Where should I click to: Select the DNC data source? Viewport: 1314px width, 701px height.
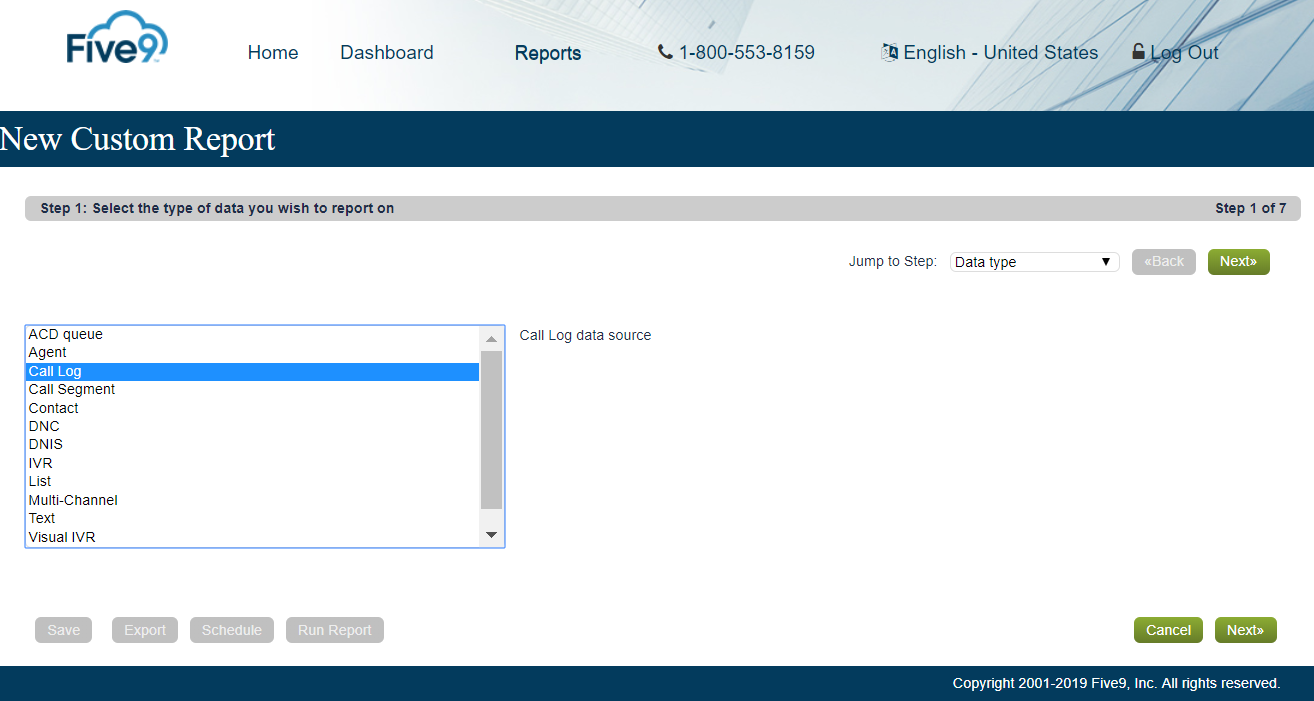tap(44, 426)
